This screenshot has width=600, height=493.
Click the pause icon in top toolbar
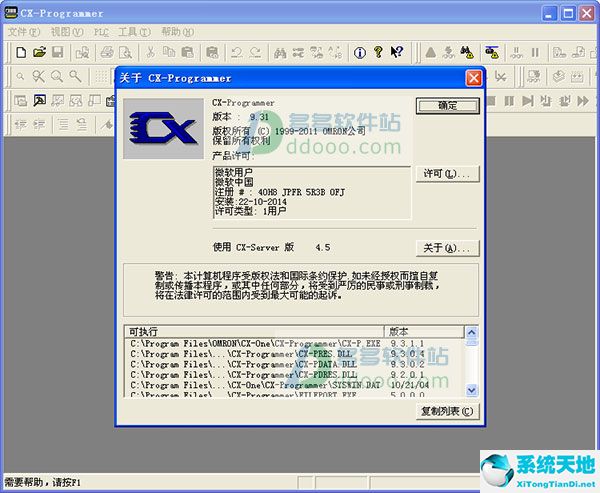click(535, 52)
